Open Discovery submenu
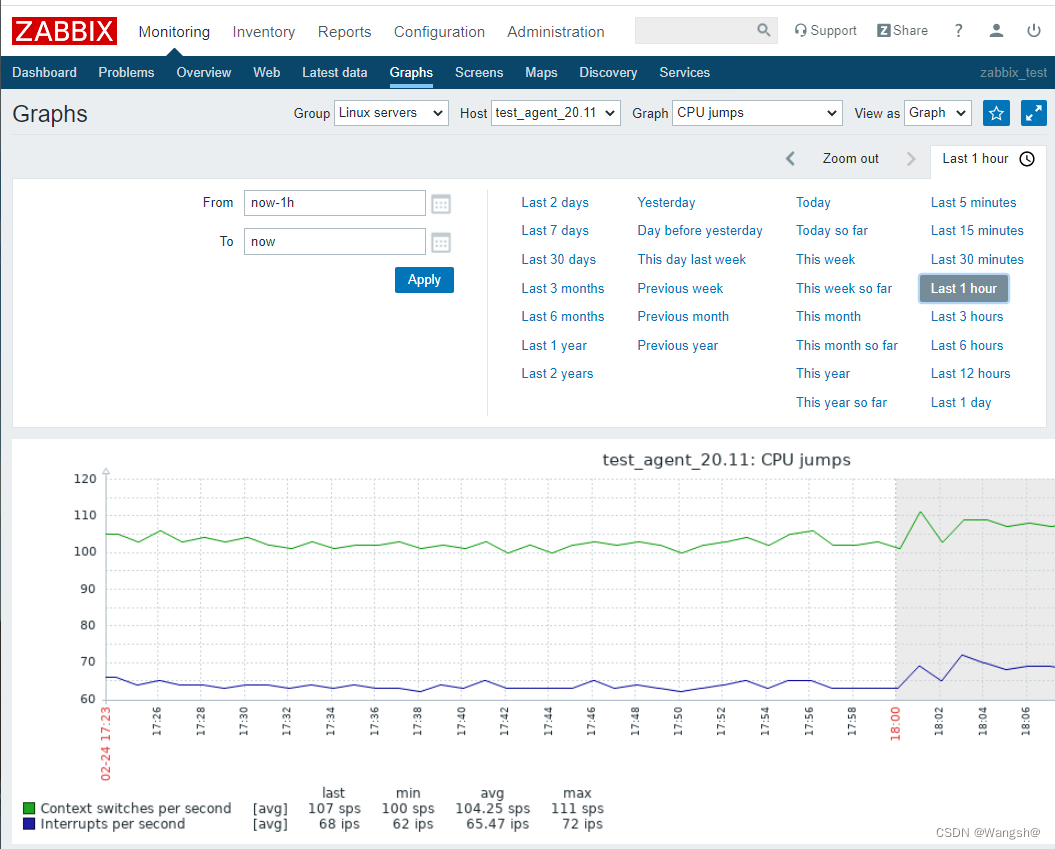 608,72
